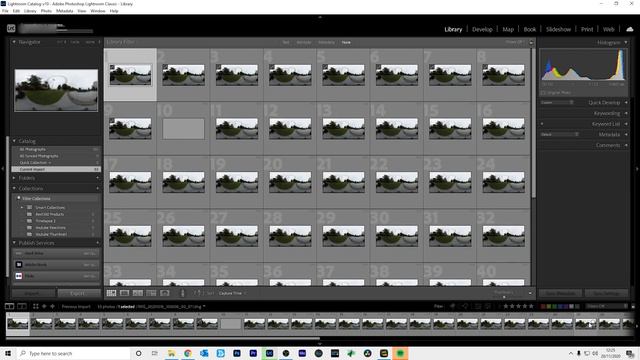640x360 pixels.
Task: Open Chrome from the taskbar
Action: (x=188, y=353)
